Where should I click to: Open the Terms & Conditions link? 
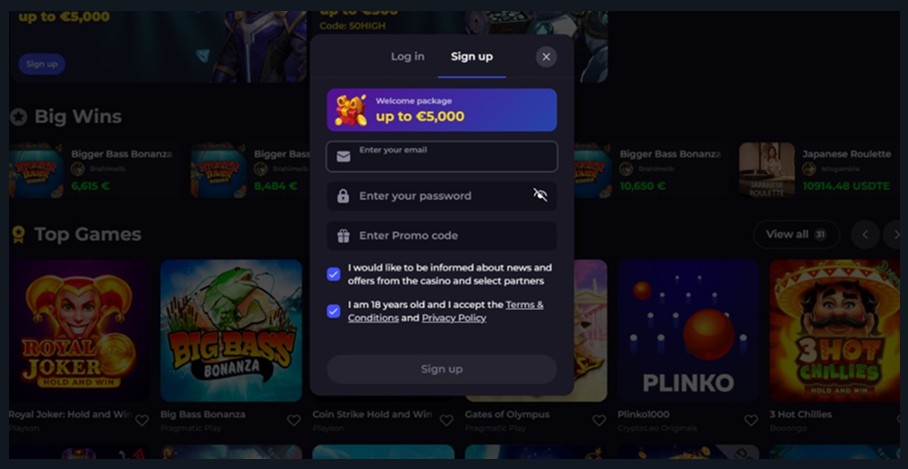pyautogui.click(x=446, y=311)
